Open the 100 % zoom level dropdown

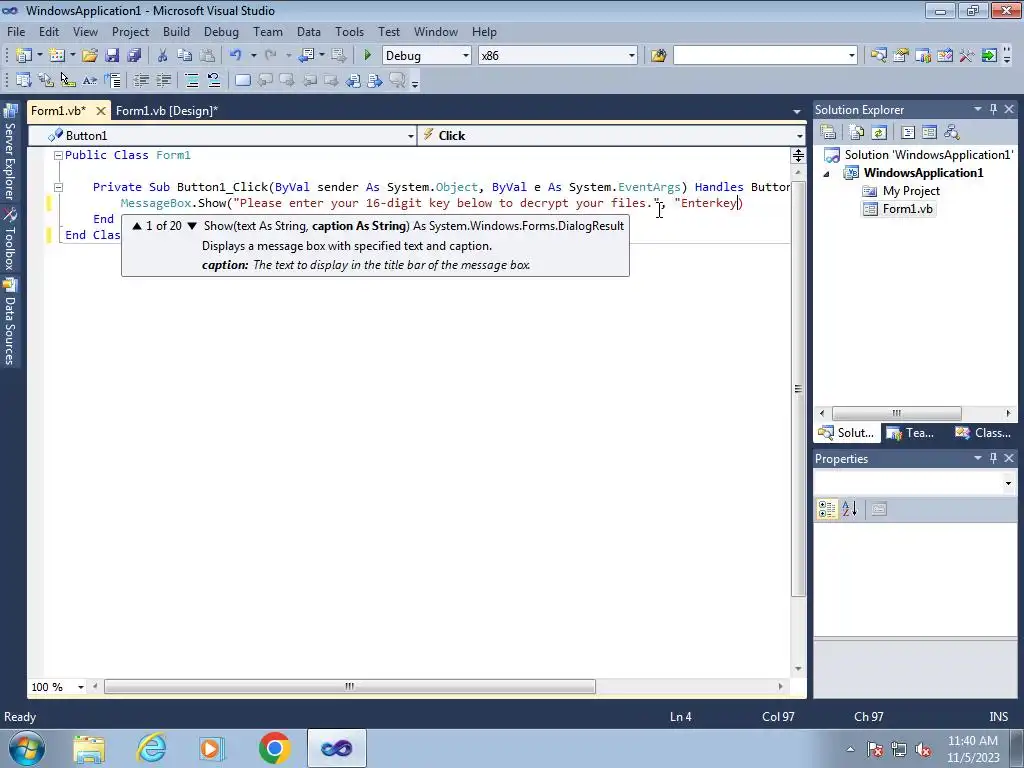[81, 687]
